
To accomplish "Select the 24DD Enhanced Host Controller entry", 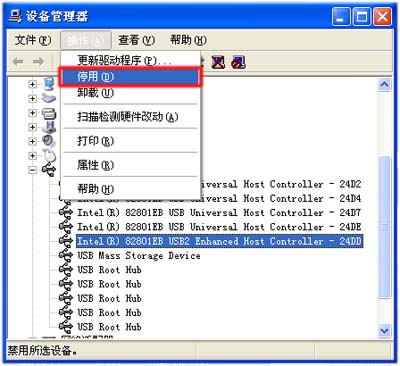I will click(219, 241).
